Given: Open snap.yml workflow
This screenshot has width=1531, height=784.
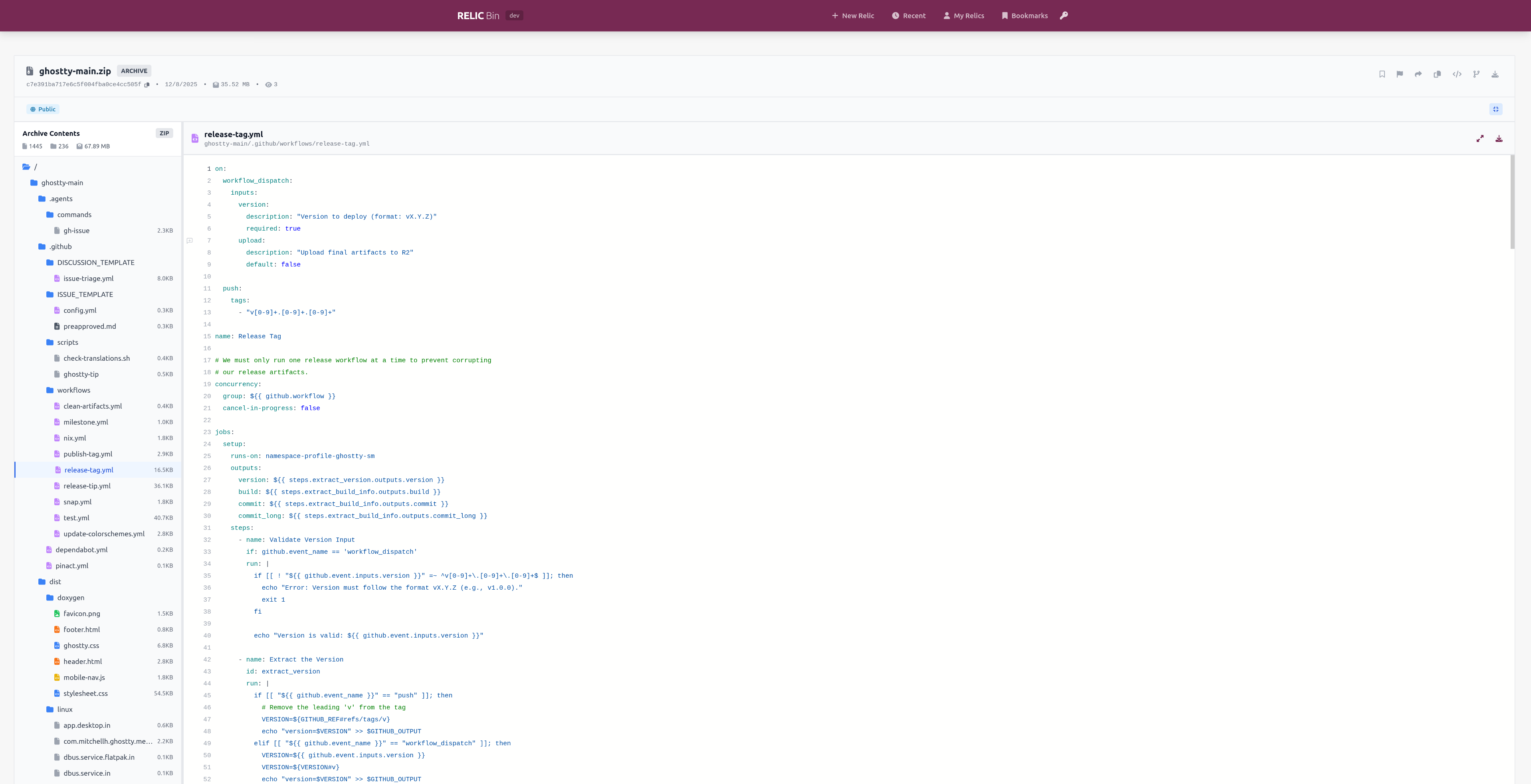Looking at the screenshot, I should [97, 502].
